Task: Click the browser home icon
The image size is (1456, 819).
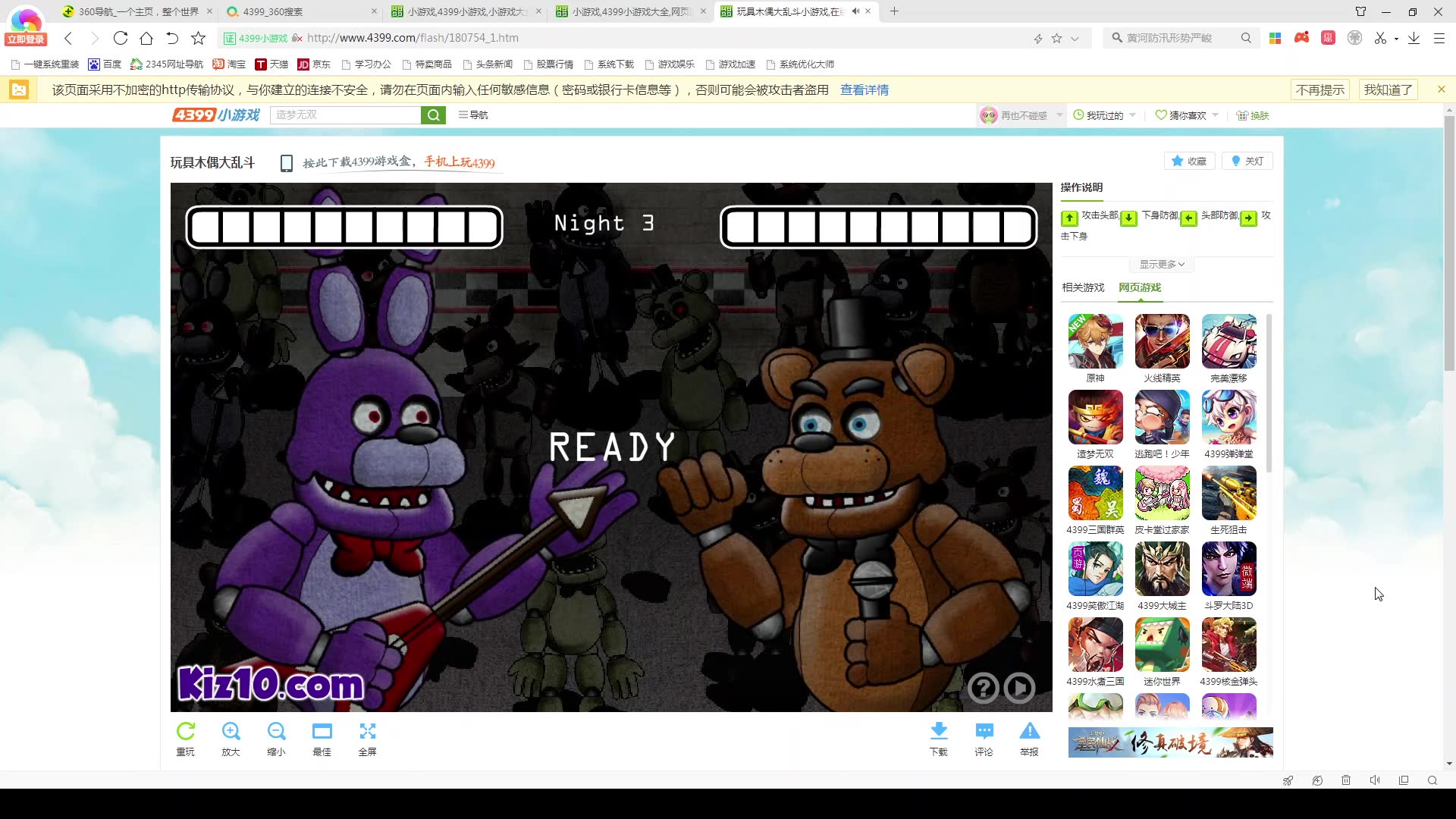Action: pyautogui.click(x=146, y=38)
